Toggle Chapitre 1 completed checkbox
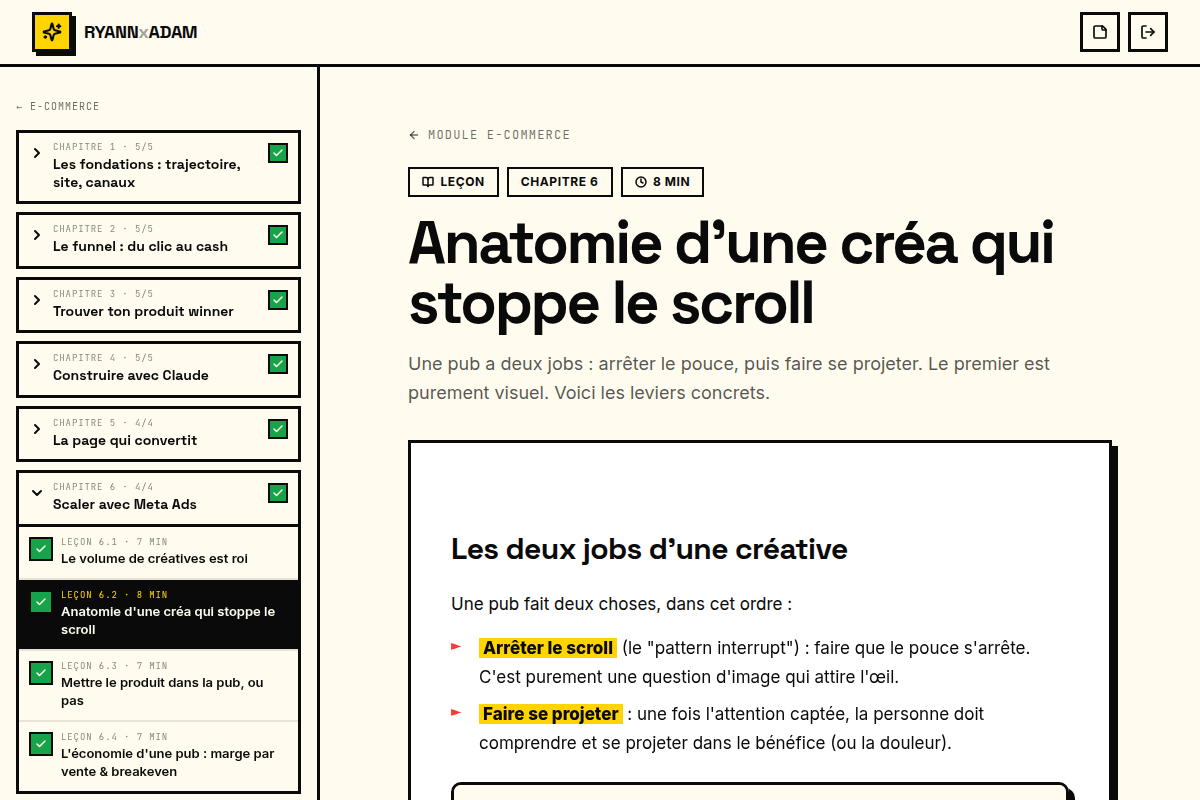The image size is (1200, 800). pos(278,153)
